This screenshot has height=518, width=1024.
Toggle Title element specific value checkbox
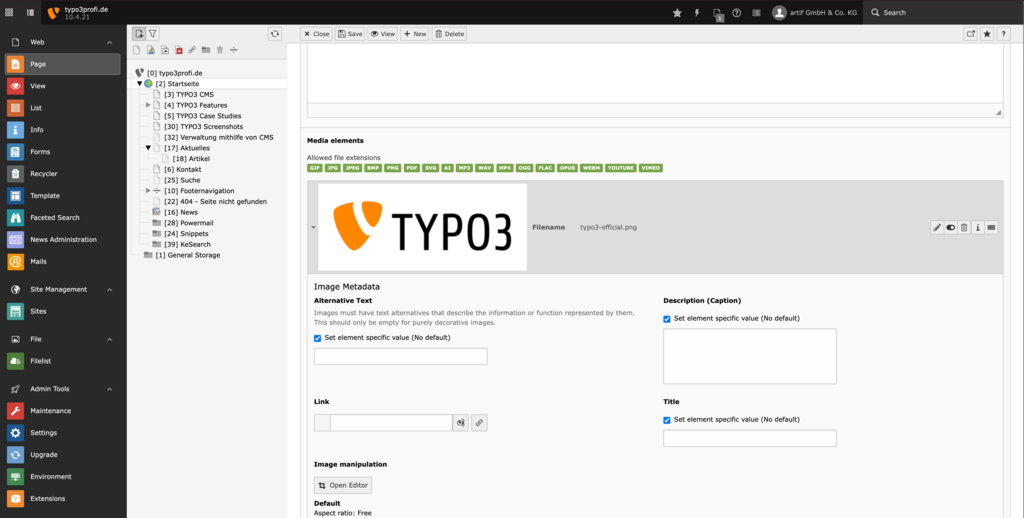667,420
